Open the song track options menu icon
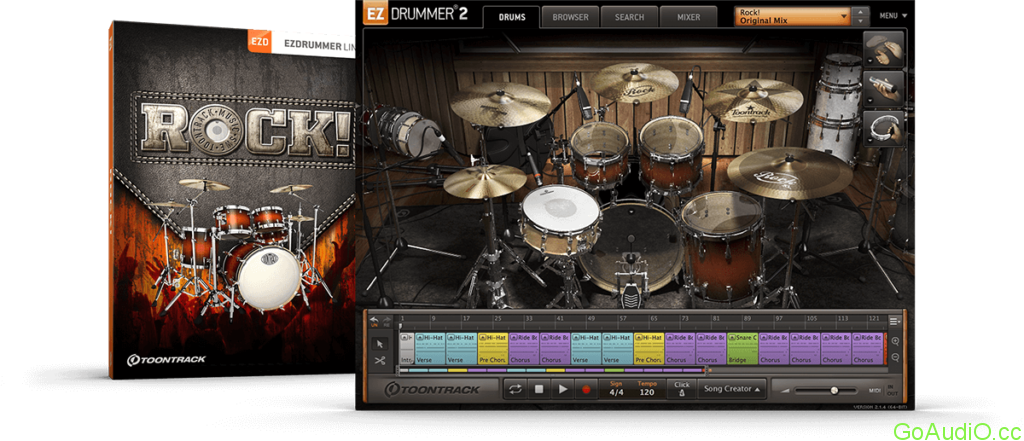Screen dimensions: 1024x441 [895, 321]
